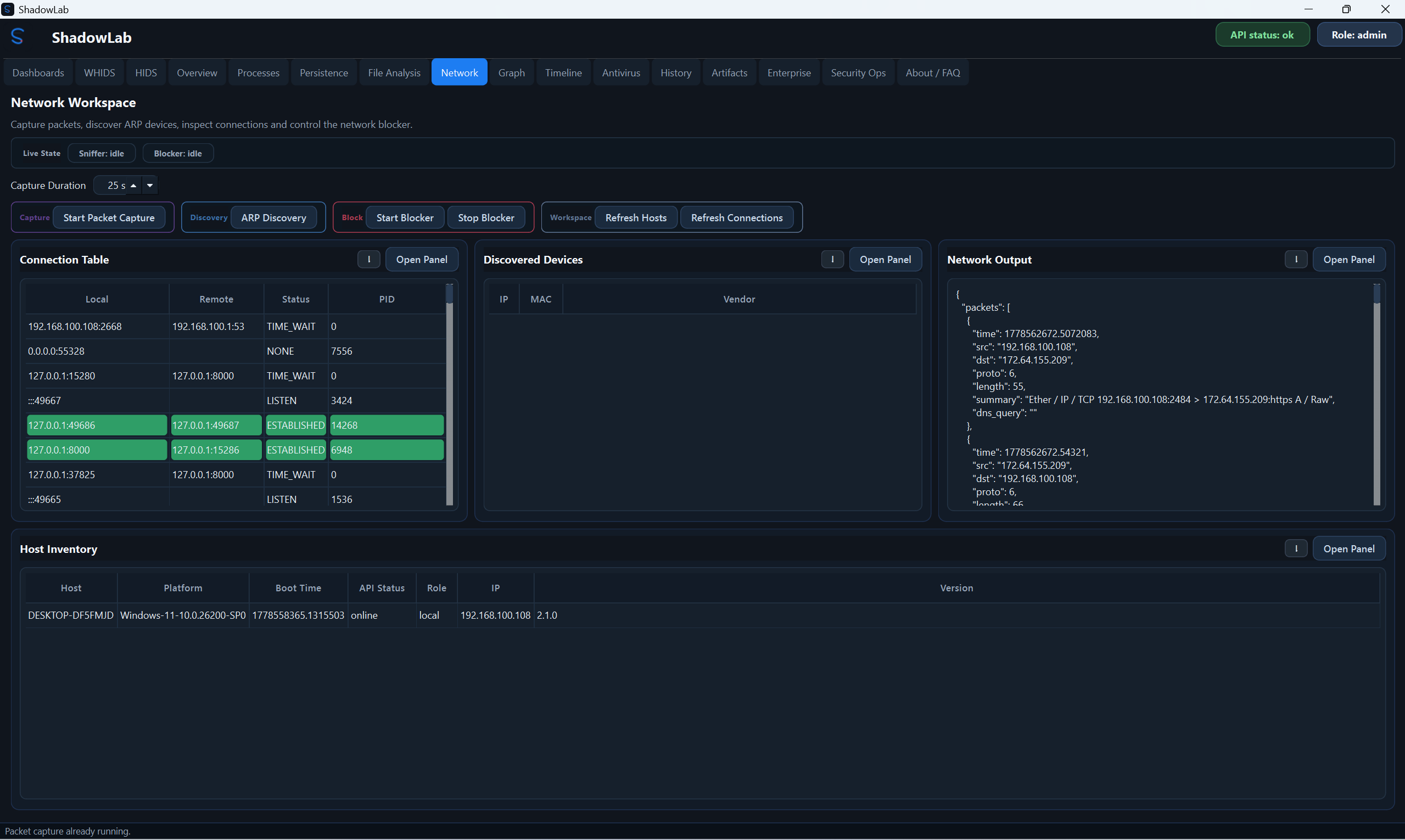Open Panel for Host Inventory
Screen dimensions: 1405x840
coord(1350,548)
